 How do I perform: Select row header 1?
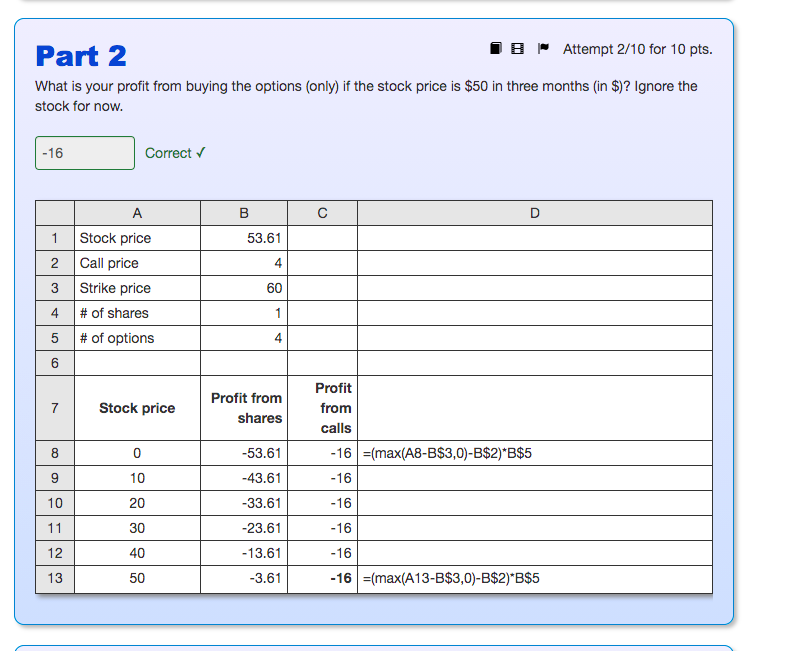55,238
